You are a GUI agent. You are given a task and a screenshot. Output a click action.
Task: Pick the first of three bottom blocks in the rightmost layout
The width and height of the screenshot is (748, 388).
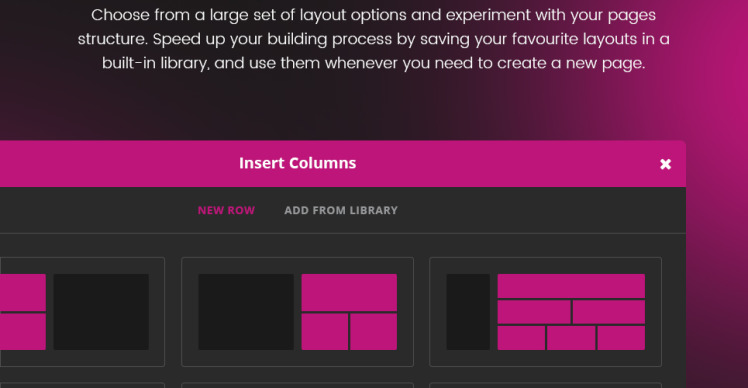(521, 338)
